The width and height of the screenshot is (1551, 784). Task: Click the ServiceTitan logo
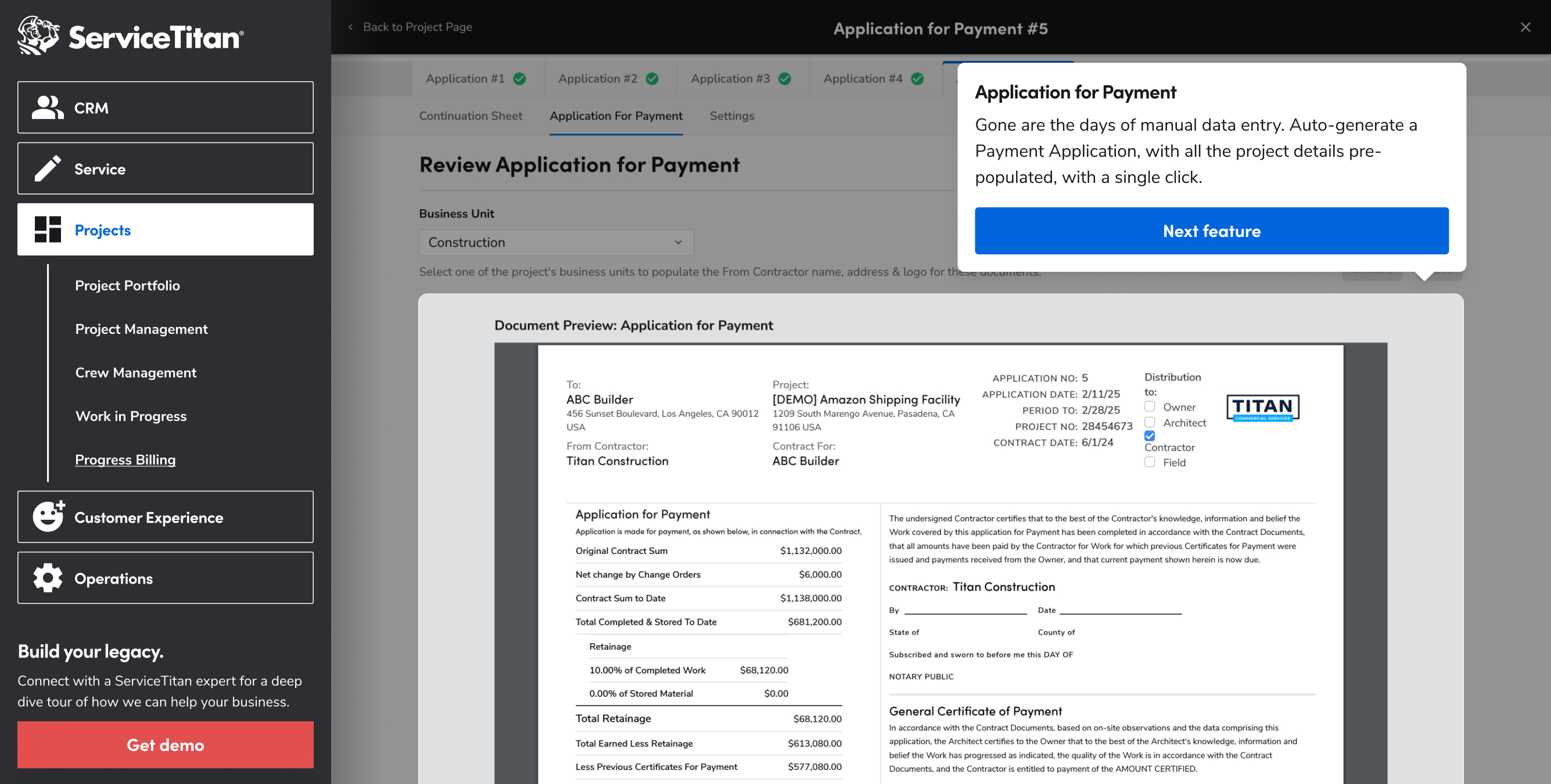point(131,36)
